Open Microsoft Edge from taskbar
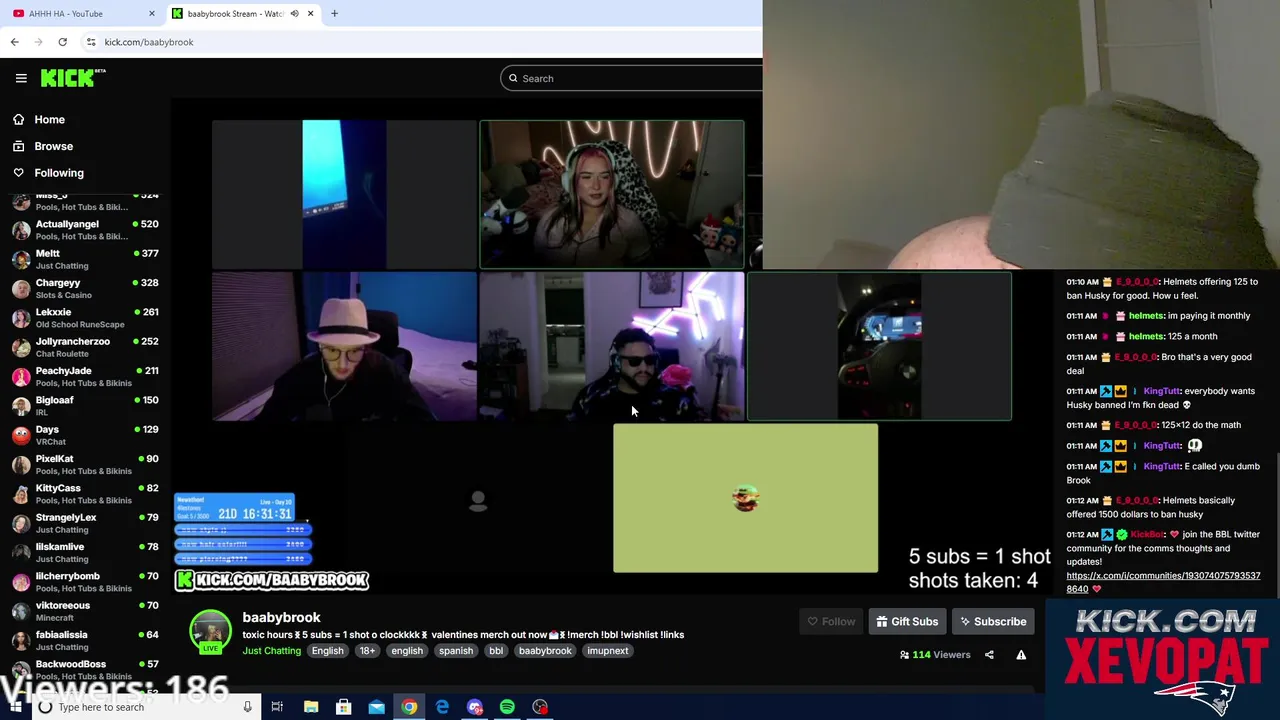This screenshot has width=1280, height=720. (x=442, y=707)
